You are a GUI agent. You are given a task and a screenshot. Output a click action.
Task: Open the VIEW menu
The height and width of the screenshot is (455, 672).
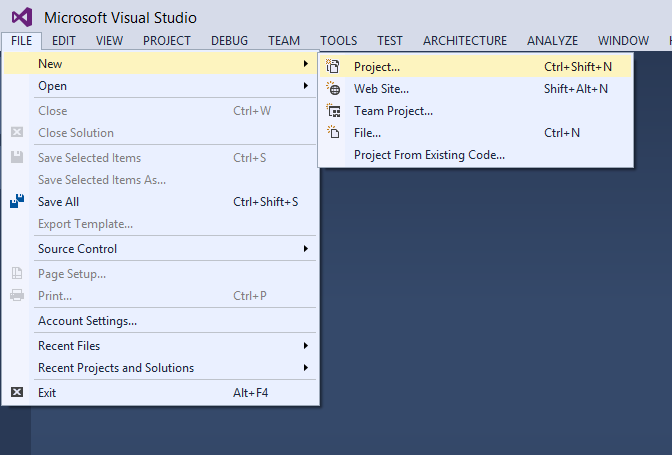tap(109, 41)
